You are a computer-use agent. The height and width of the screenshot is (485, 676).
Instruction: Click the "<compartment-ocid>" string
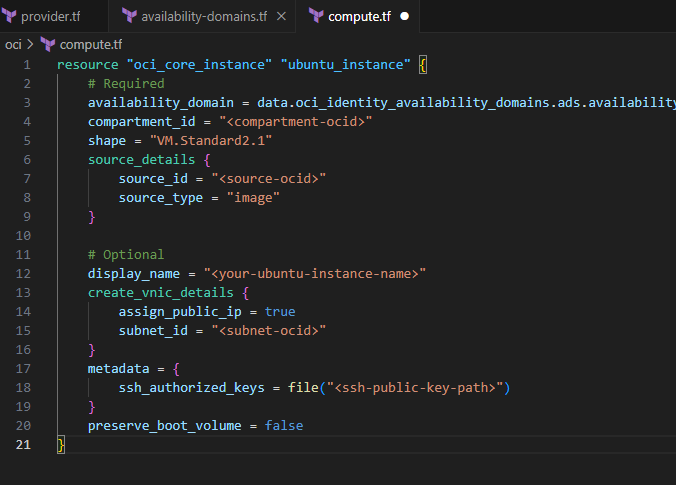tap(295, 122)
